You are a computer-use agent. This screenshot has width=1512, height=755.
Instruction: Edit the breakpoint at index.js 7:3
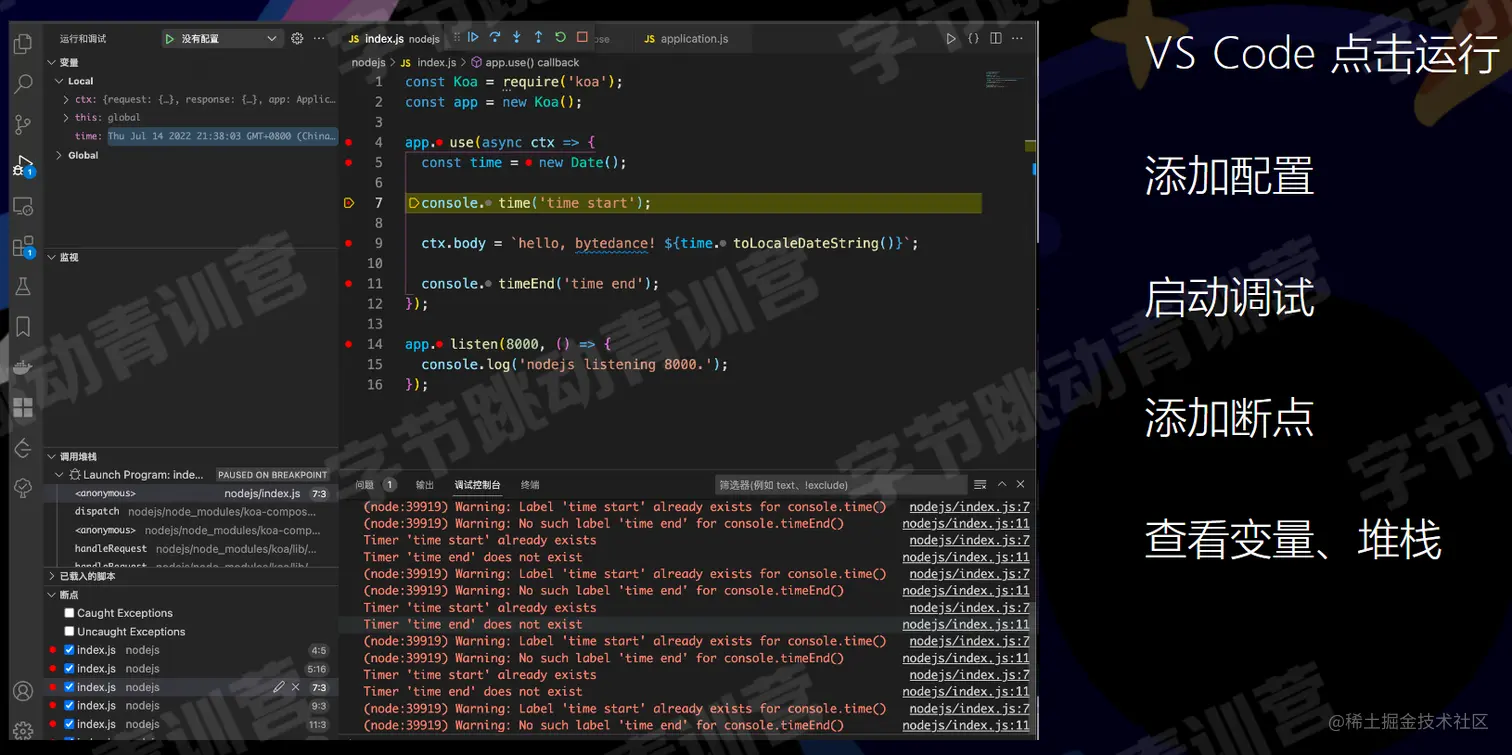coord(279,687)
